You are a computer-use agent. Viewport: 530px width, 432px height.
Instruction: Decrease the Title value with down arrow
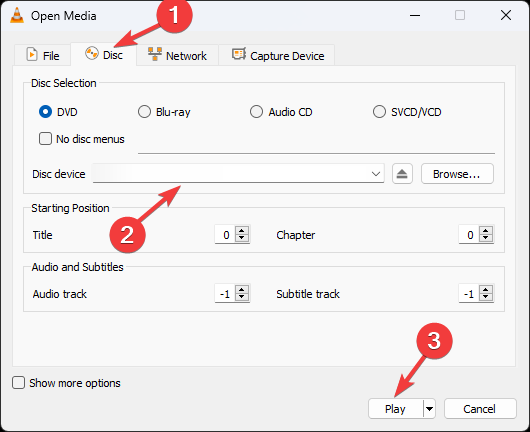pyautogui.click(x=242, y=238)
